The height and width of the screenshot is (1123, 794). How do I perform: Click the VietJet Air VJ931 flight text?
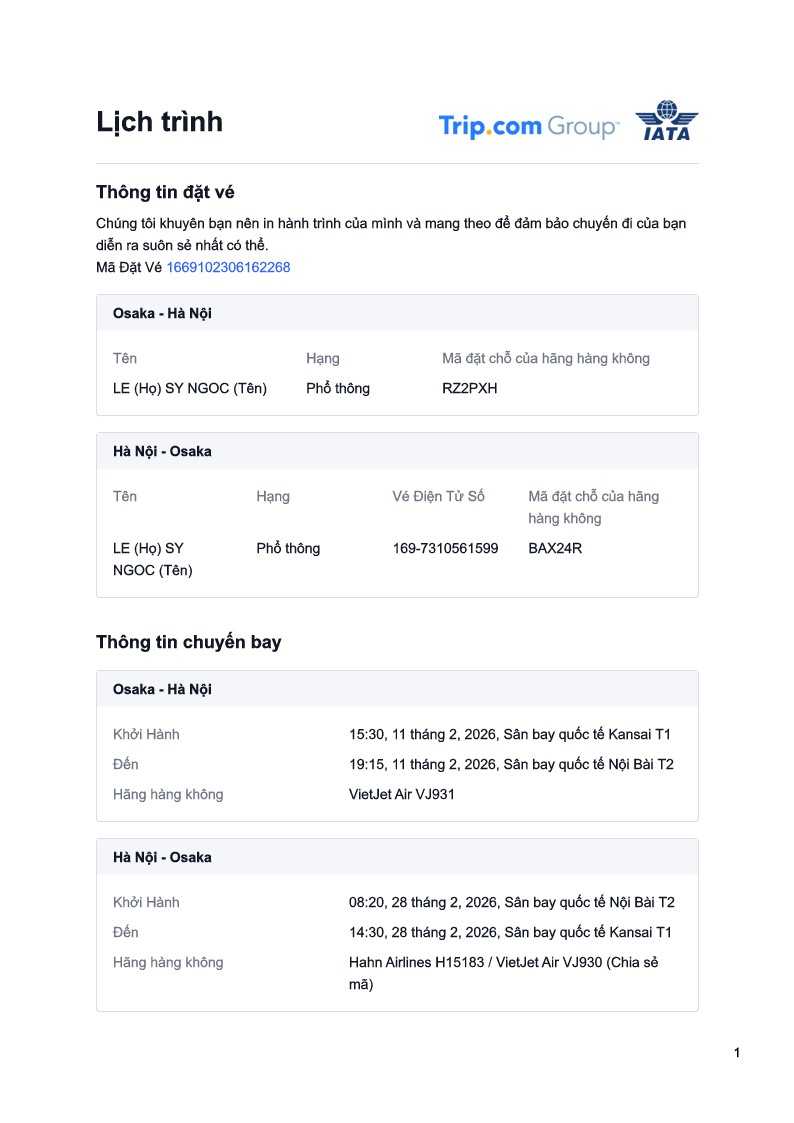pos(402,794)
